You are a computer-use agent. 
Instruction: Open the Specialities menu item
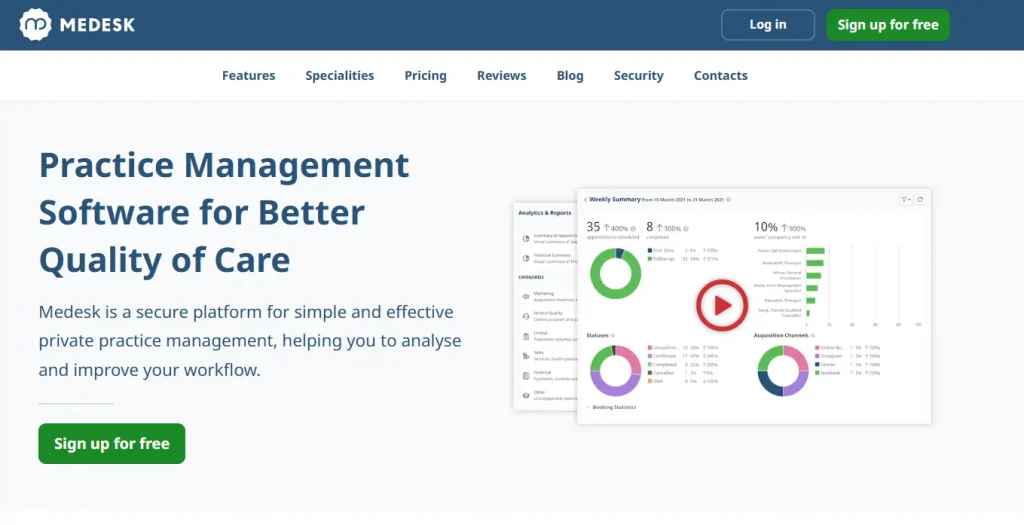(340, 76)
